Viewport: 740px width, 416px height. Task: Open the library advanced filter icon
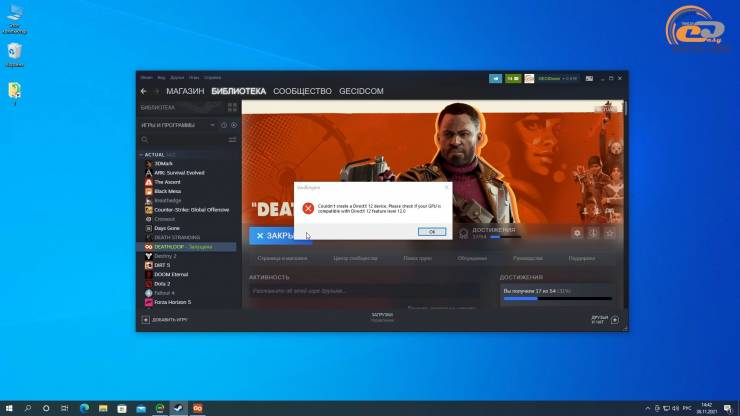pyautogui.click(x=232, y=140)
